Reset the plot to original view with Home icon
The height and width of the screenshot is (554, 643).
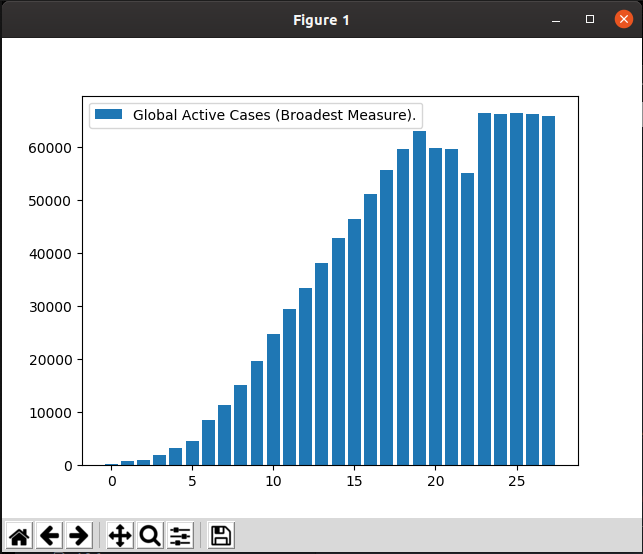point(19,536)
